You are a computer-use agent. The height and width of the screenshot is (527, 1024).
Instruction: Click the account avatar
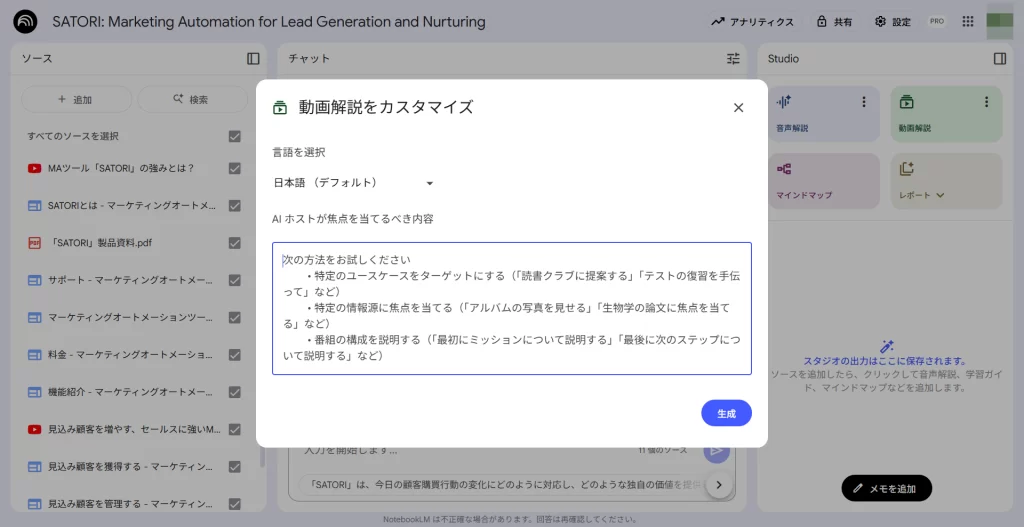[x=999, y=22]
